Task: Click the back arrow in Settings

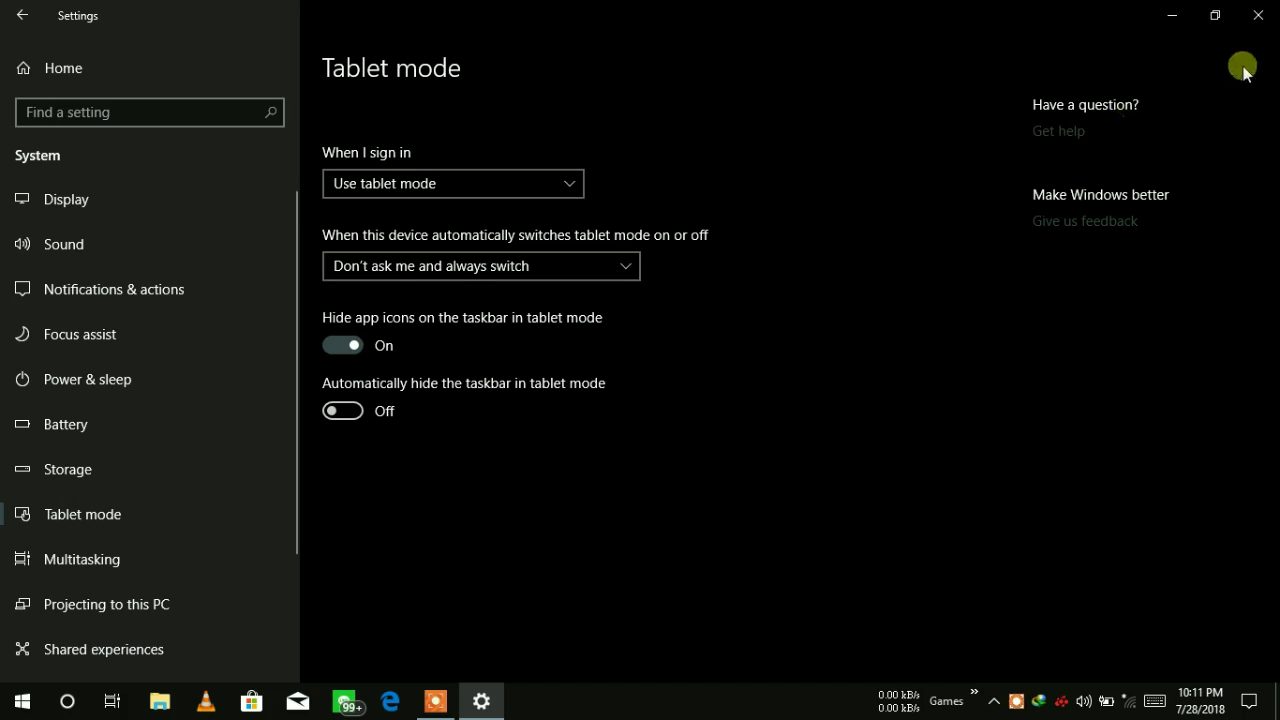Action: (22, 16)
